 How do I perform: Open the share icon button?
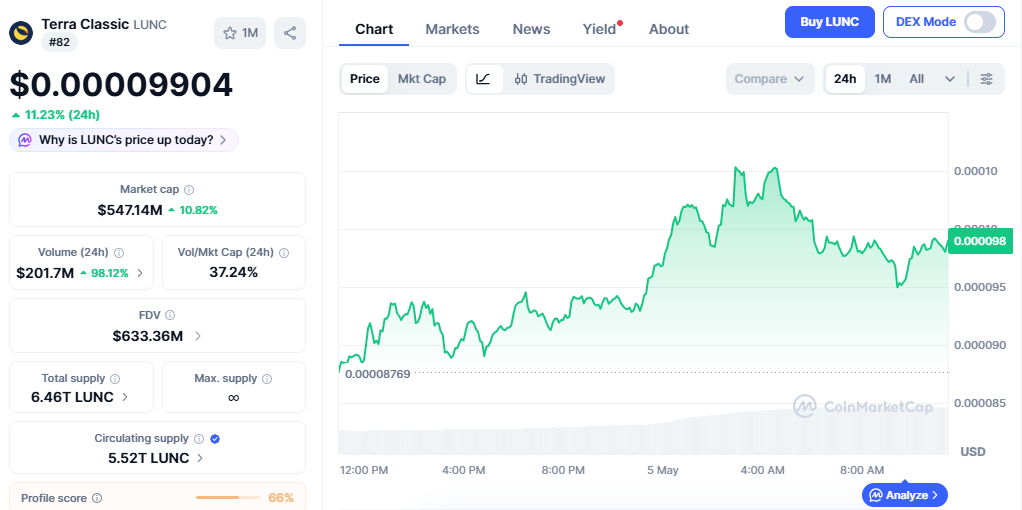click(x=290, y=33)
